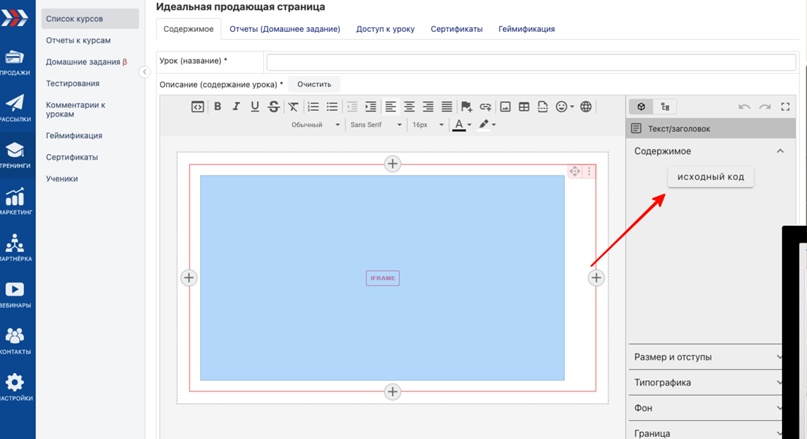
Task: Collapse the side menu with arrow
Action: click(x=145, y=72)
